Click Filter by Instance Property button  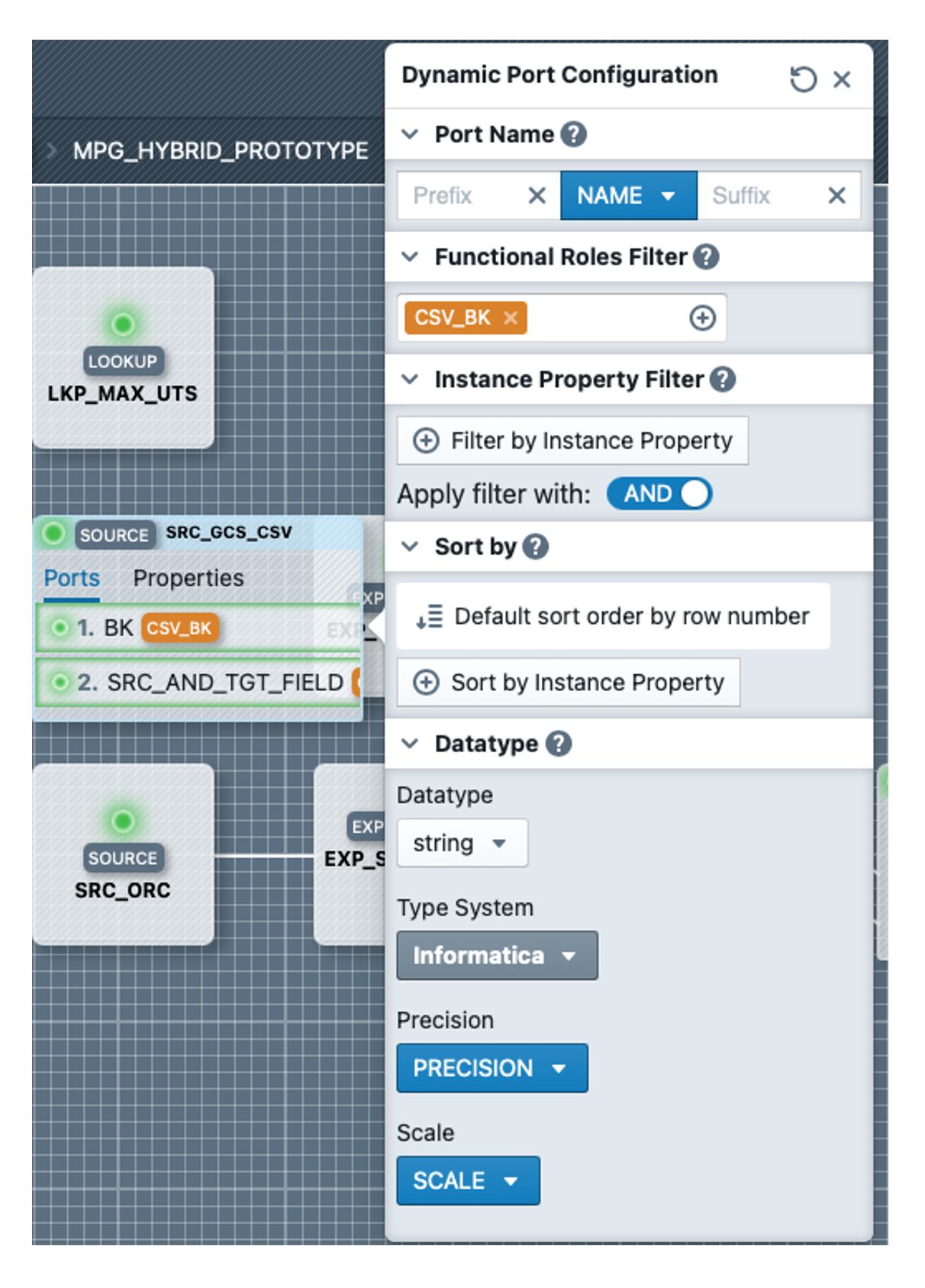click(x=572, y=441)
